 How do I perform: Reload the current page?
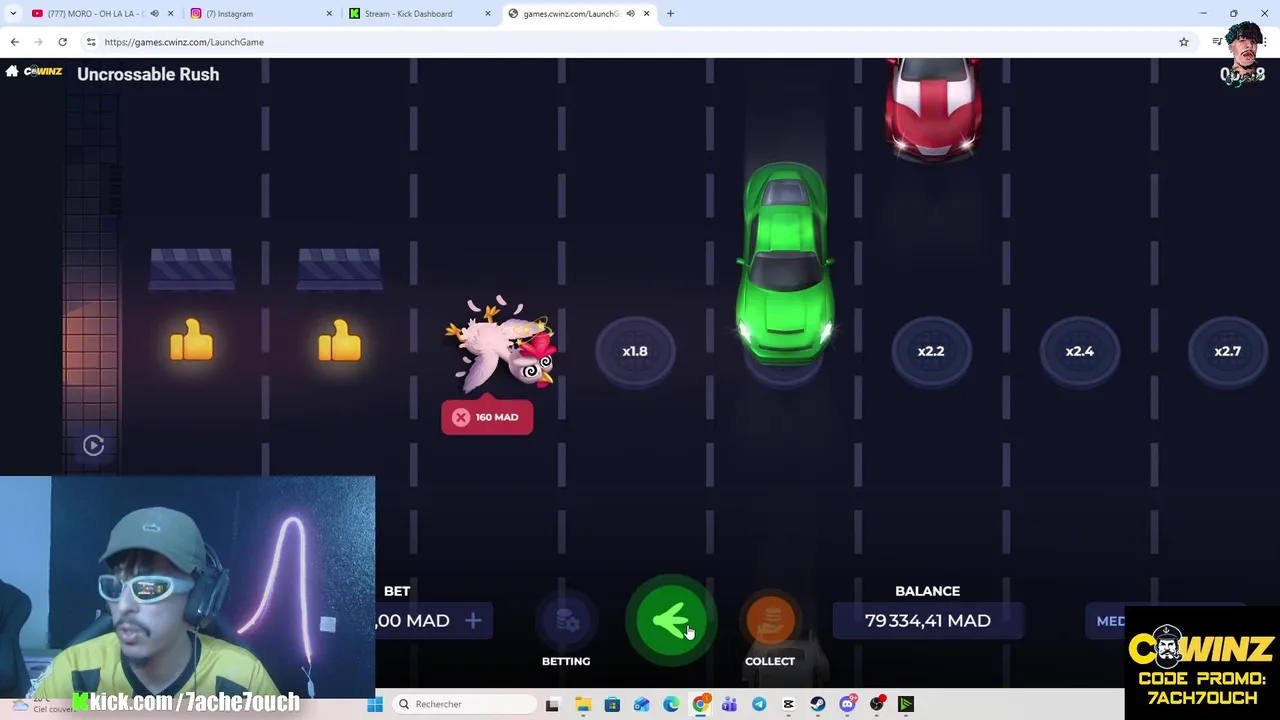(62, 42)
